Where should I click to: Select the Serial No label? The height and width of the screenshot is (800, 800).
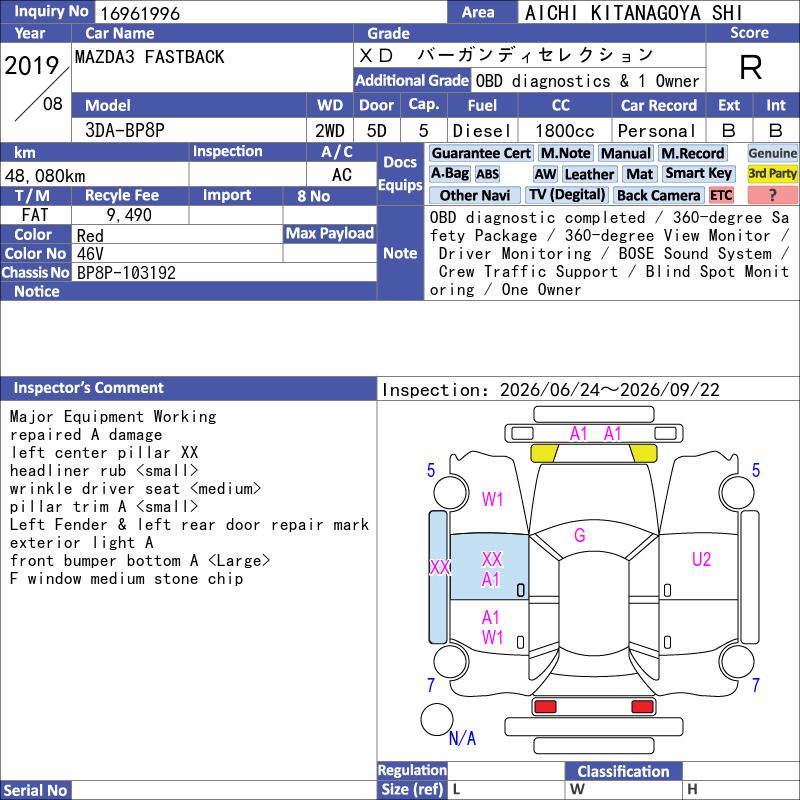click(36, 790)
